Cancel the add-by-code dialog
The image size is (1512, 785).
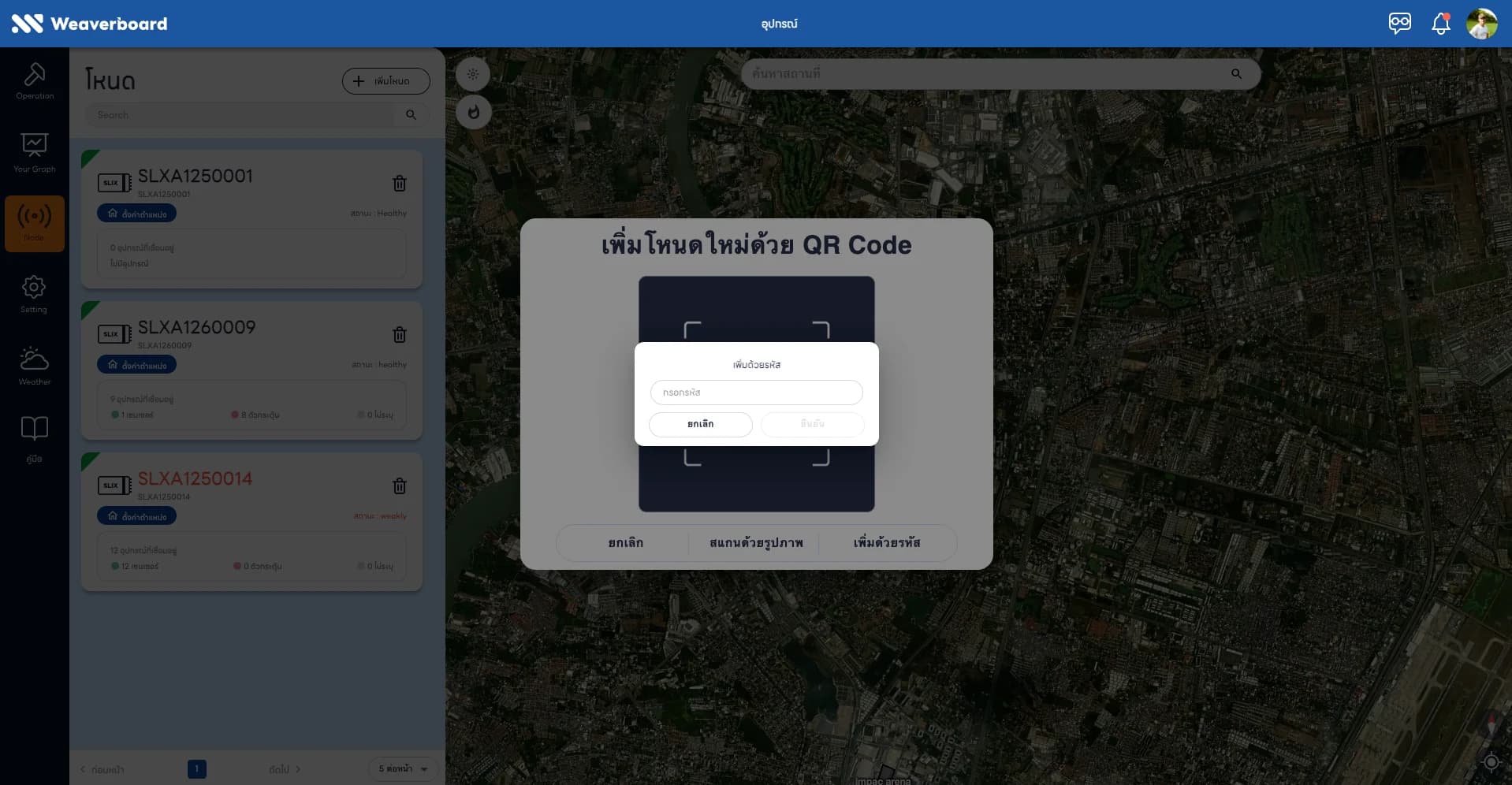coord(700,424)
